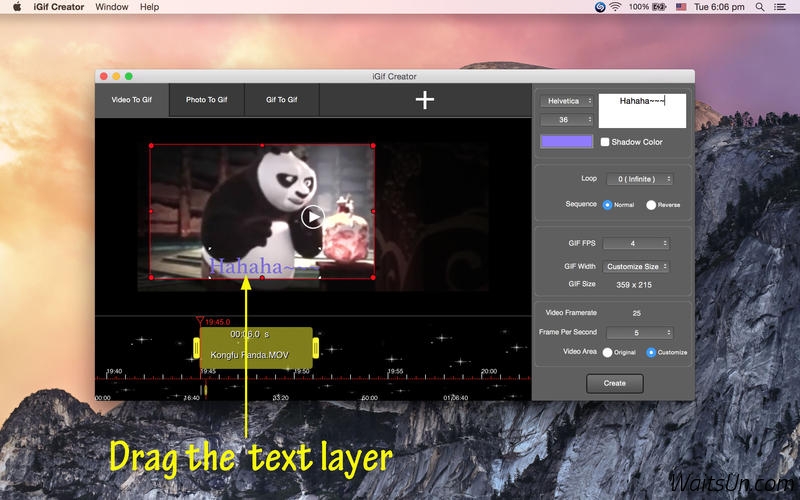800x500 pixels.
Task: Click the Wi-Fi status icon
Action: coord(615,7)
